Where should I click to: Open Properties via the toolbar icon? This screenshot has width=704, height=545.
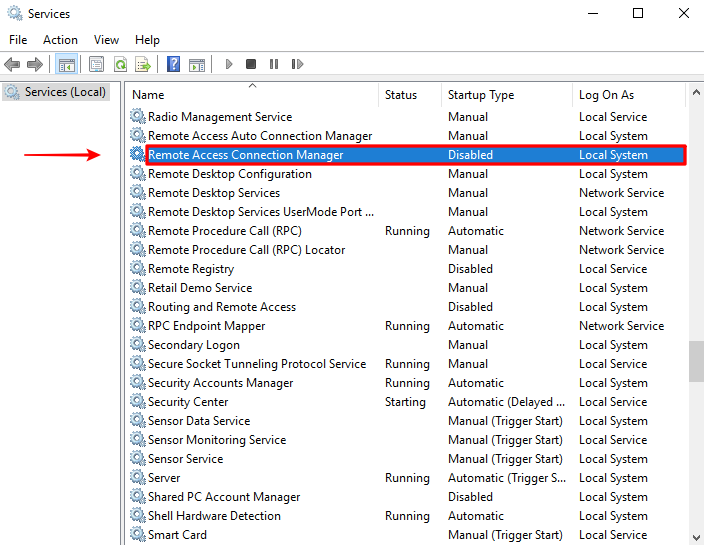[x=96, y=65]
